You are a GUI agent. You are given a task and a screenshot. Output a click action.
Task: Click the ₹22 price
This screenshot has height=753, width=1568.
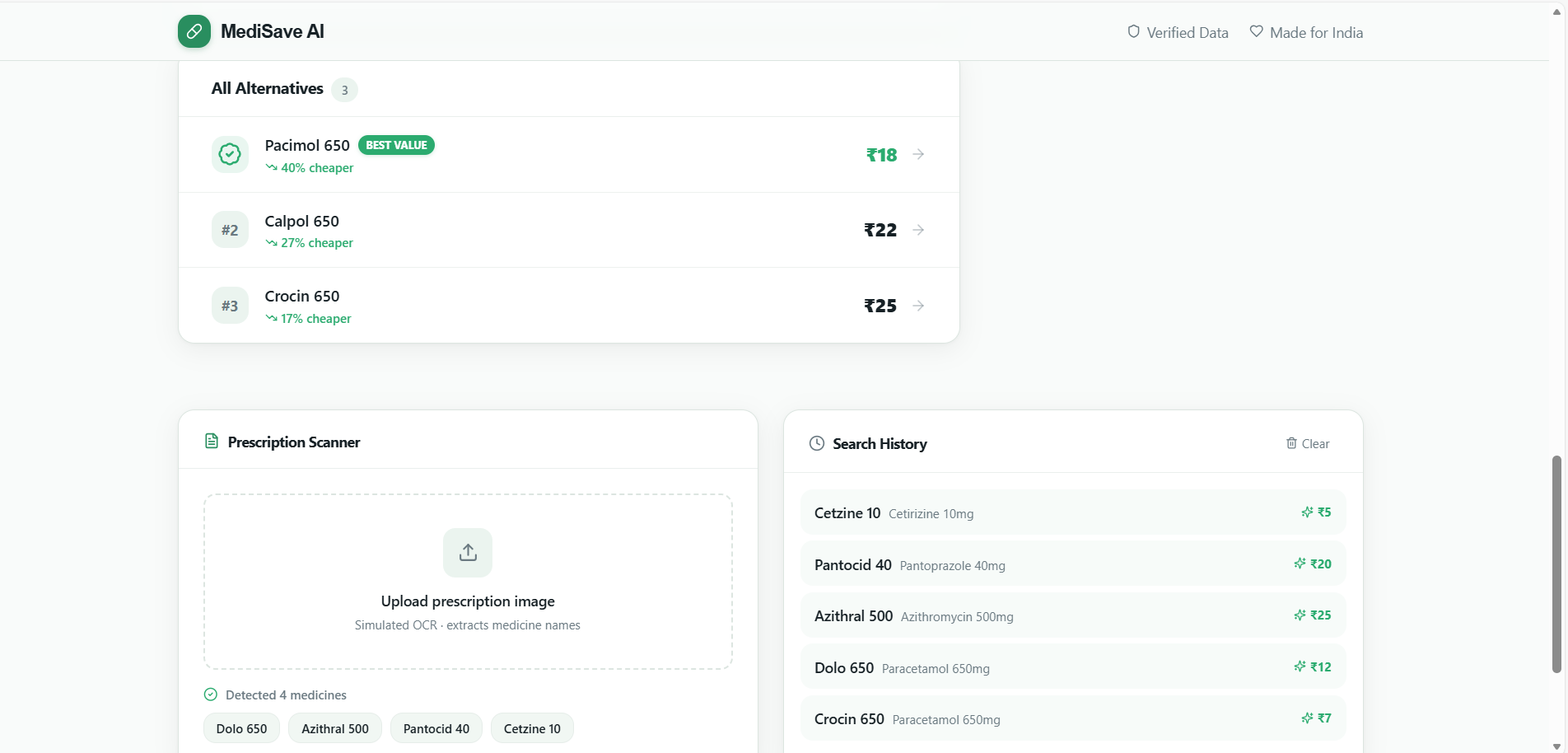[880, 230]
